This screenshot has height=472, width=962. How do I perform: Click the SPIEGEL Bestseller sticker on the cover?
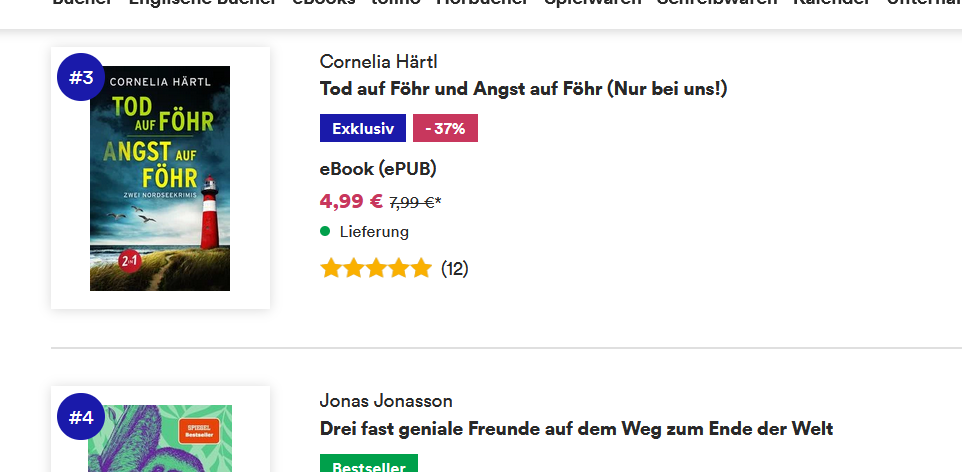point(199,430)
